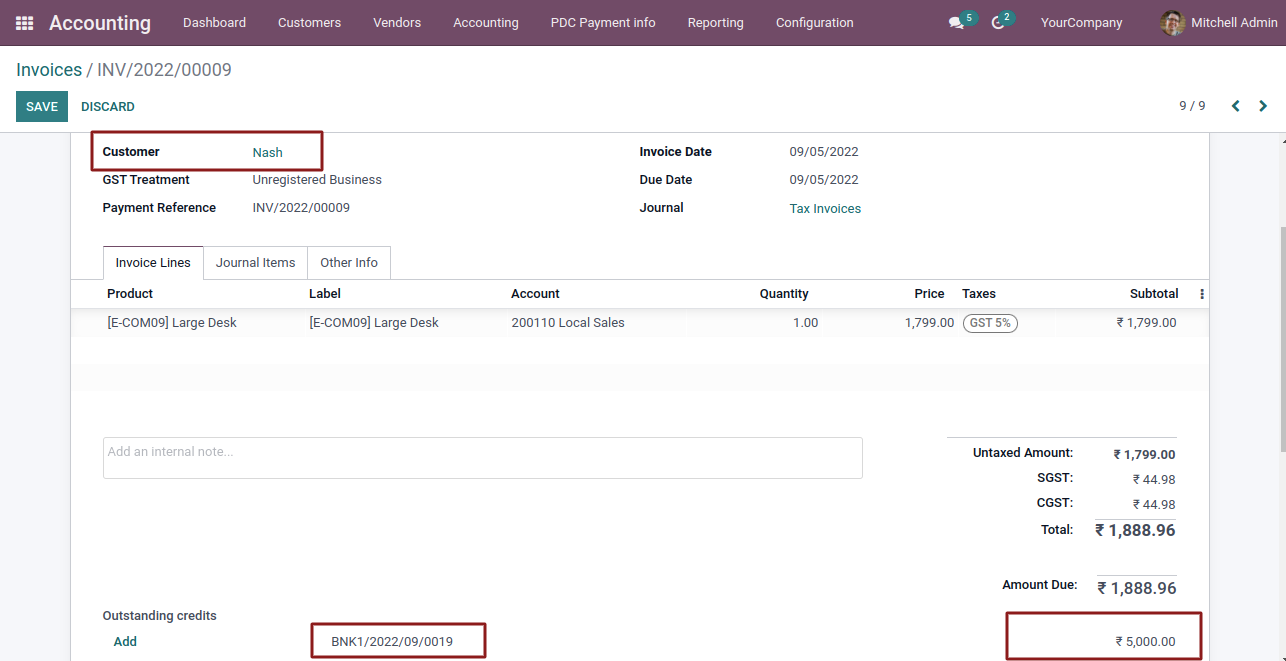Open customer Nash link
The height and width of the screenshot is (661, 1286).
click(x=268, y=153)
